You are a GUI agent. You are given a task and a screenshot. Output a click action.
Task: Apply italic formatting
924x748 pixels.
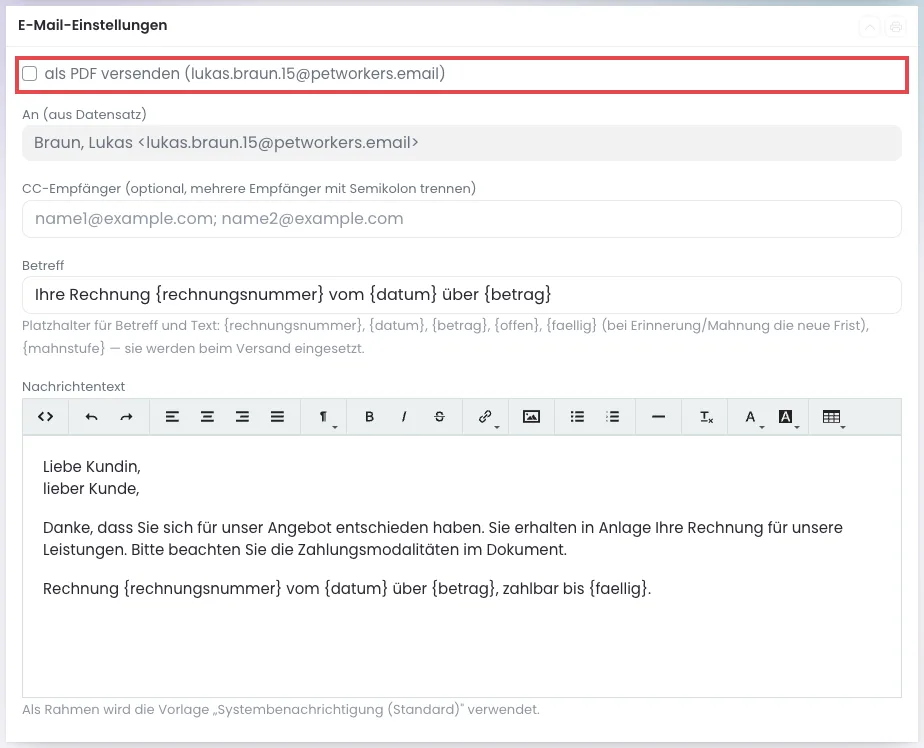coord(404,417)
